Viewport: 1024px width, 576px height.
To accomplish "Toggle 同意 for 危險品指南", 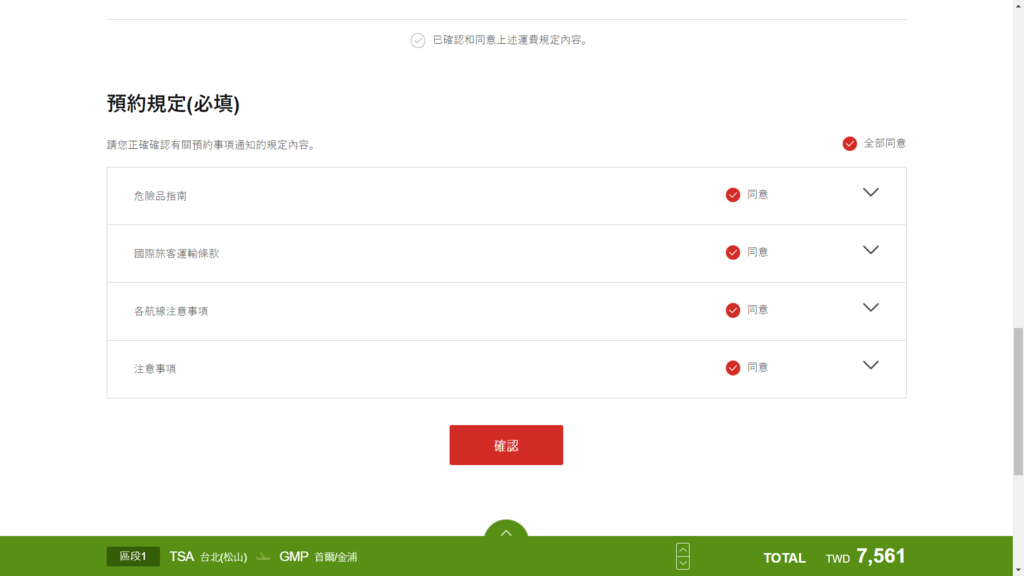I will coord(733,195).
